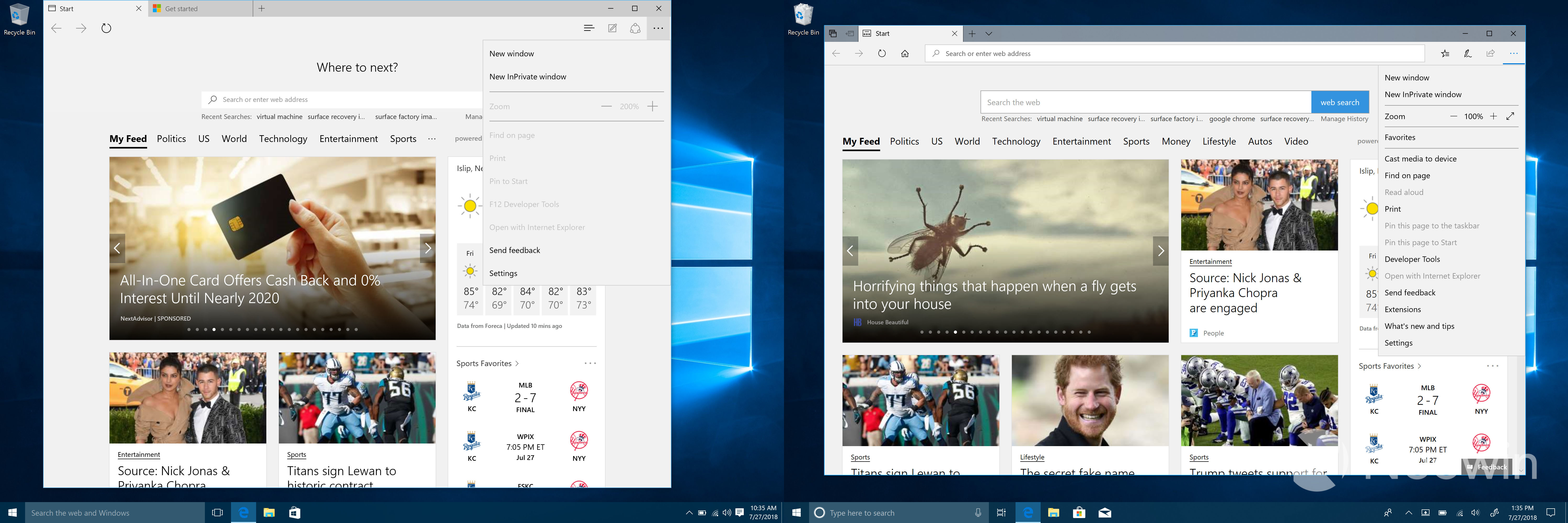
Task: Refresh the page in the right Edge window
Action: (x=881, y=54)
